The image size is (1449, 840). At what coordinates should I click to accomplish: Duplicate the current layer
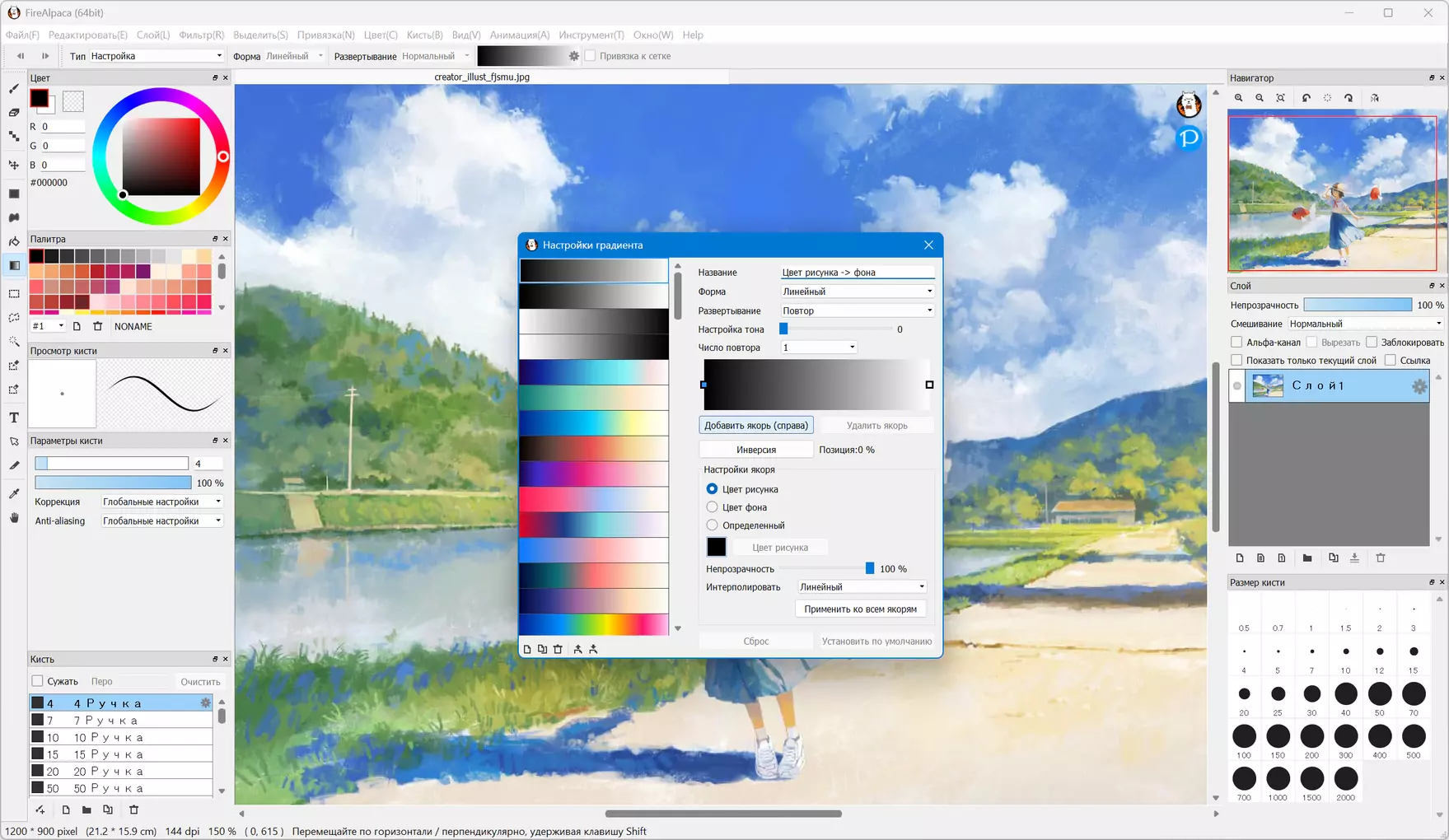[1334, 558]
